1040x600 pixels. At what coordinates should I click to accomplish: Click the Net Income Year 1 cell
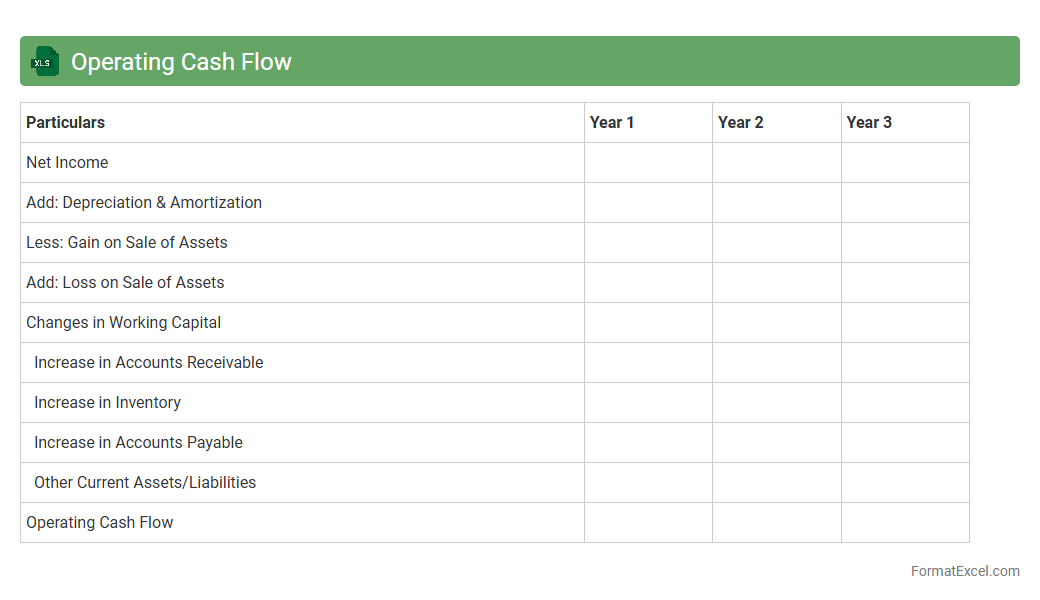click(648, 162)
